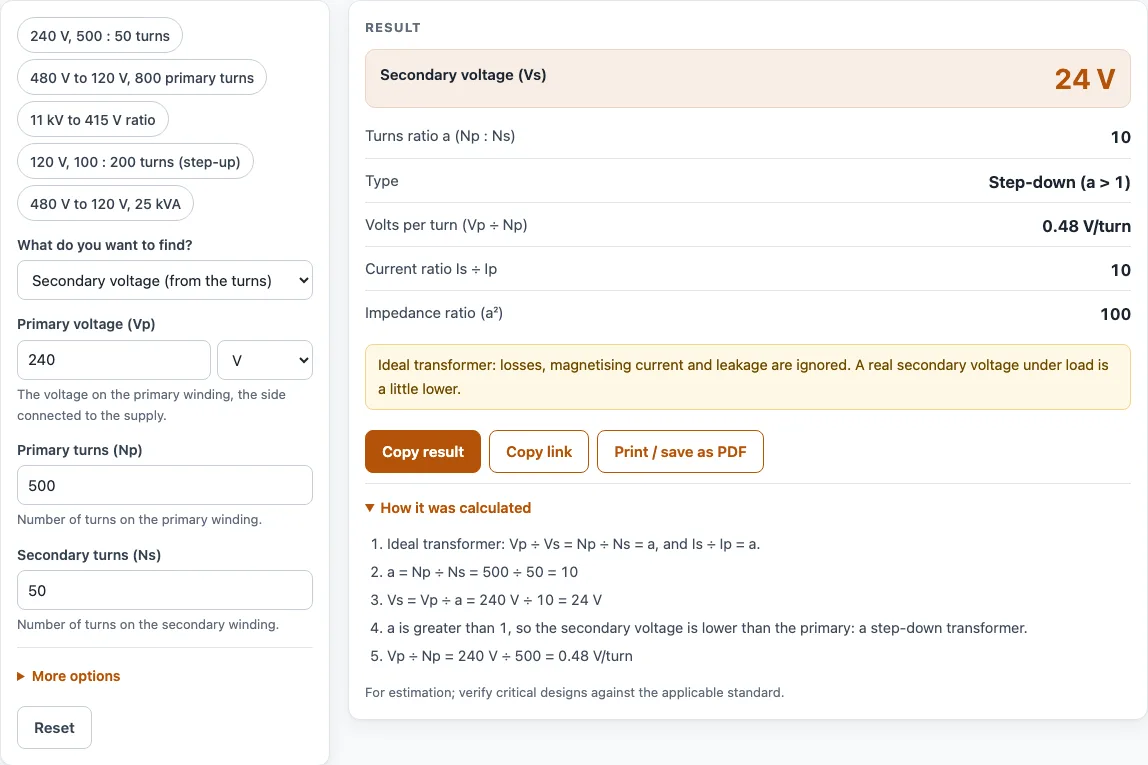Select the '240 V, 500 : 50 turns' preset

tap(100, 36)
